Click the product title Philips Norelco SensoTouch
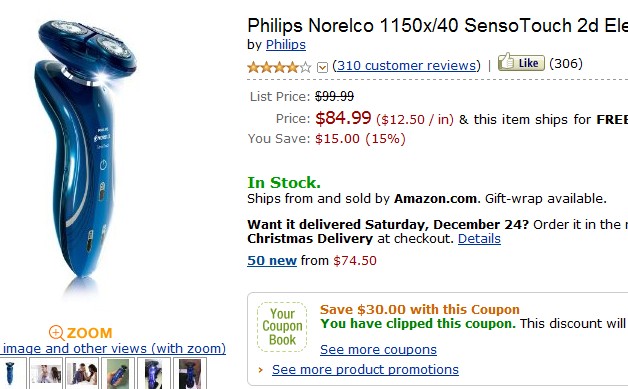 (x=437, y=26)
